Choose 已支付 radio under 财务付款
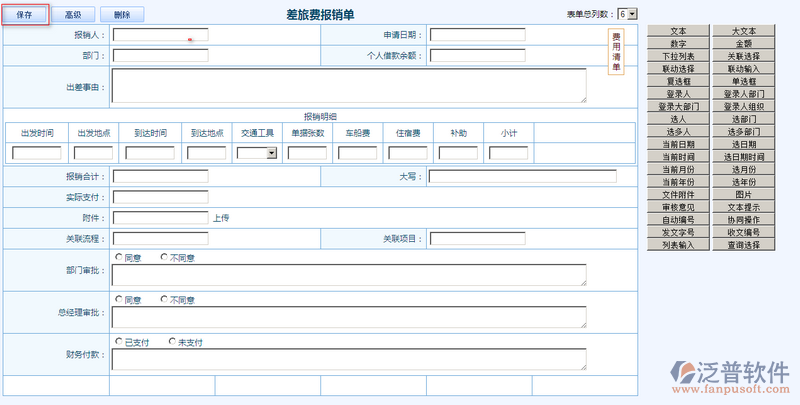This screenshot has width=800, height=405. pos(118,341)
